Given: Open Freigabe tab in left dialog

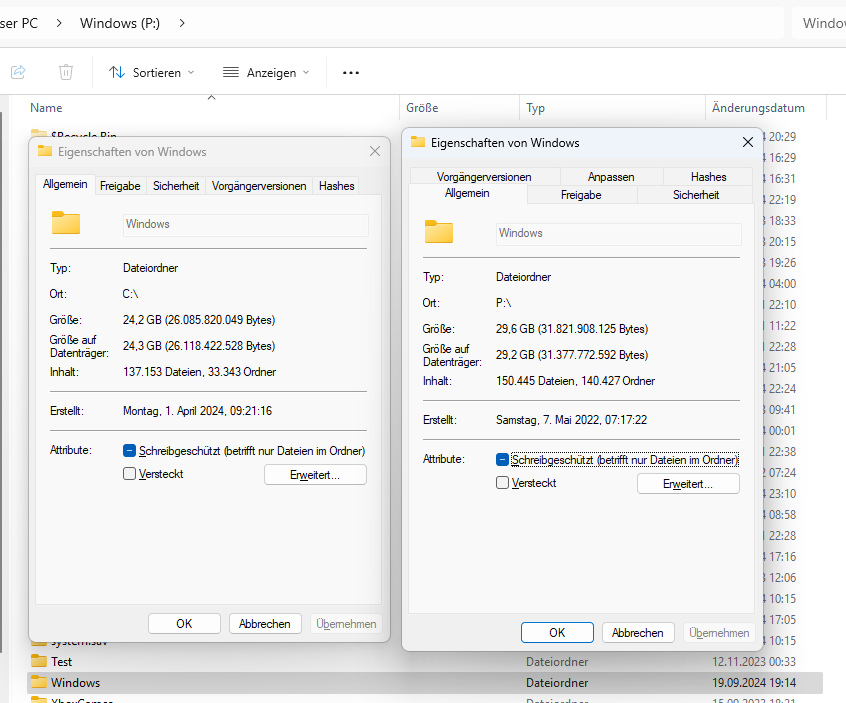Looking at the screenshot, I should (120, 186).
